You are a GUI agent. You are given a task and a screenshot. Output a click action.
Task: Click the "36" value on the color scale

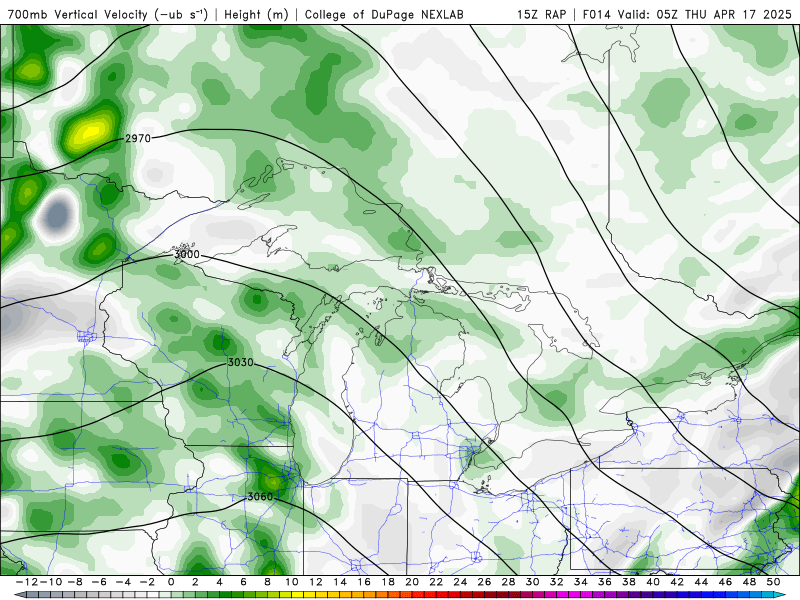click(605, 582)
